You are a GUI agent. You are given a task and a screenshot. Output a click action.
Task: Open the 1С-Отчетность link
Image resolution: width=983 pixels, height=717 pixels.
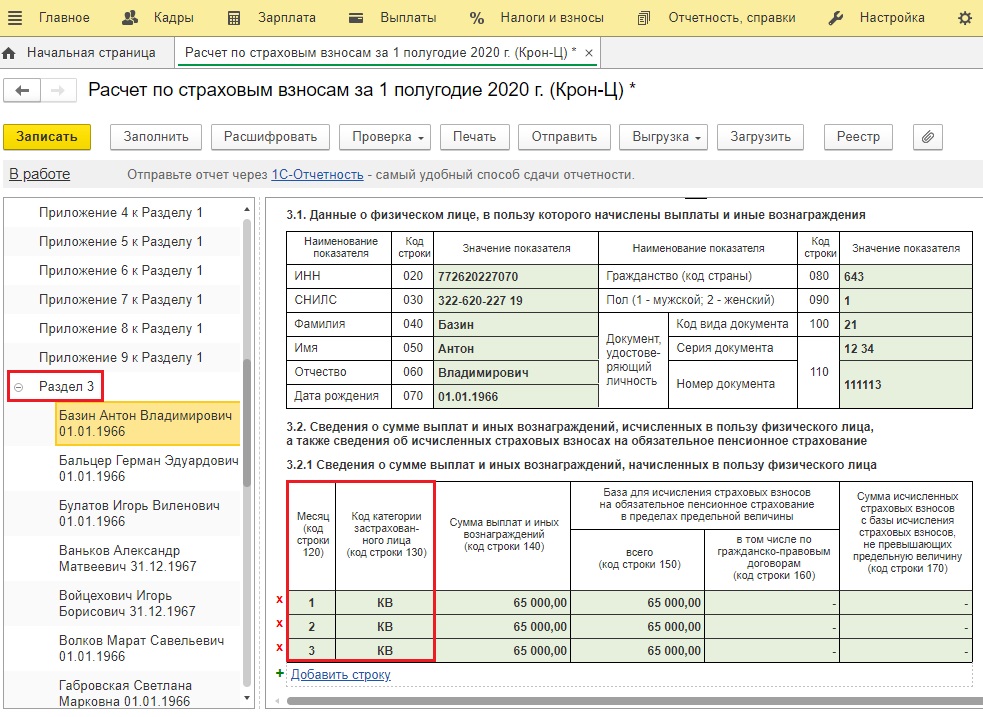[x=317, y=175]
